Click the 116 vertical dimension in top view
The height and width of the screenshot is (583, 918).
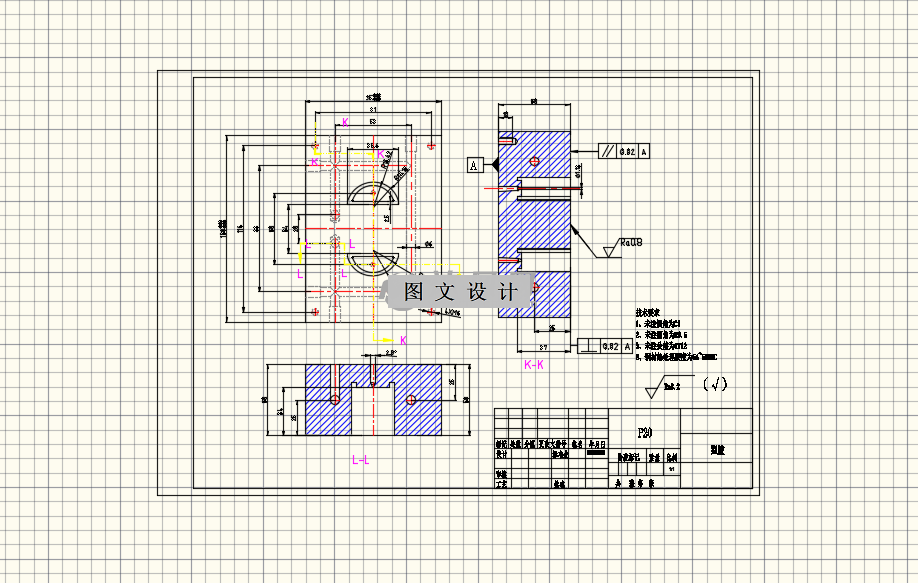click(239, 228)
